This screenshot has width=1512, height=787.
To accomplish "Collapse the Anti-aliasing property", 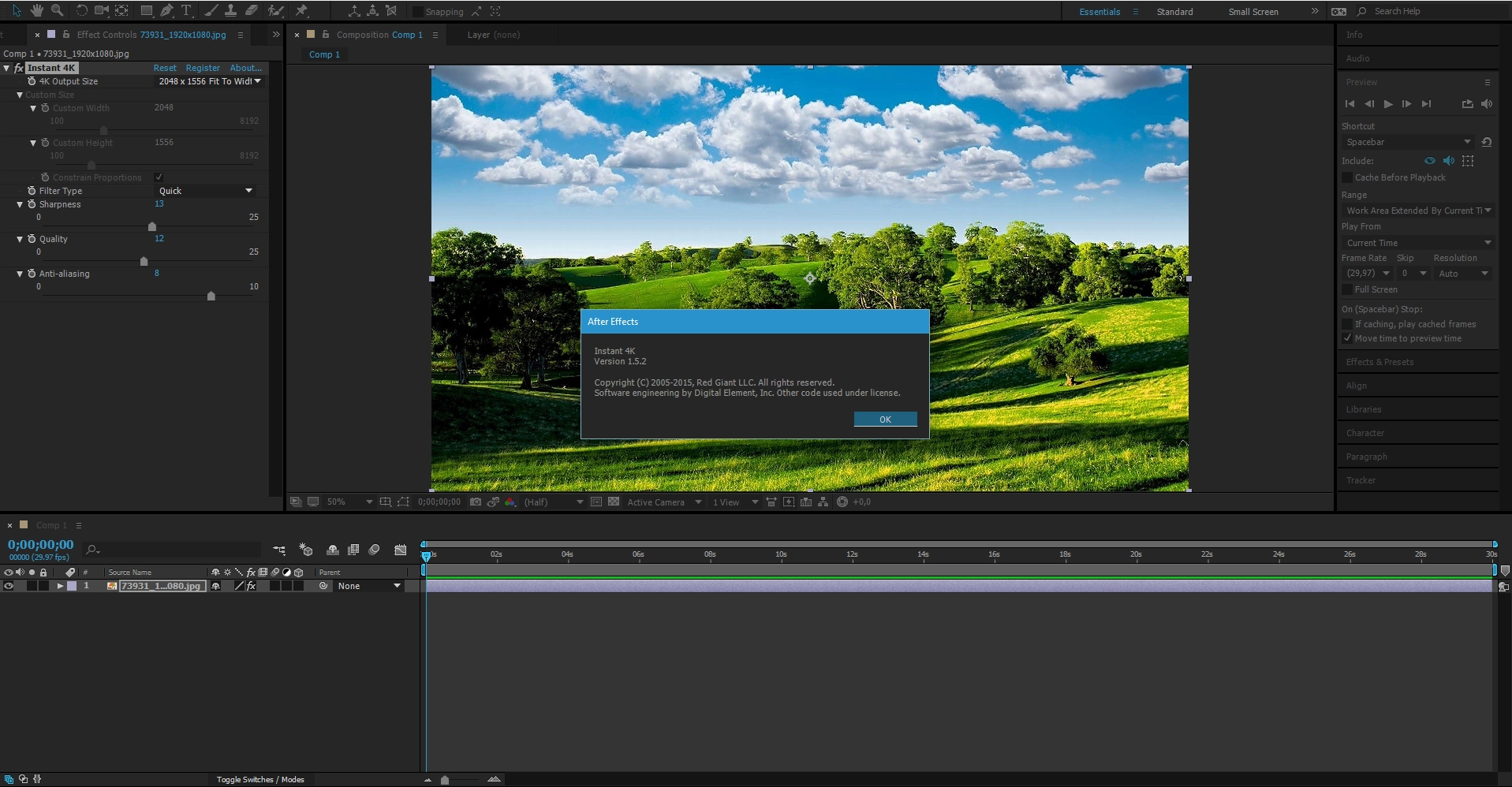I will point(20,274).
